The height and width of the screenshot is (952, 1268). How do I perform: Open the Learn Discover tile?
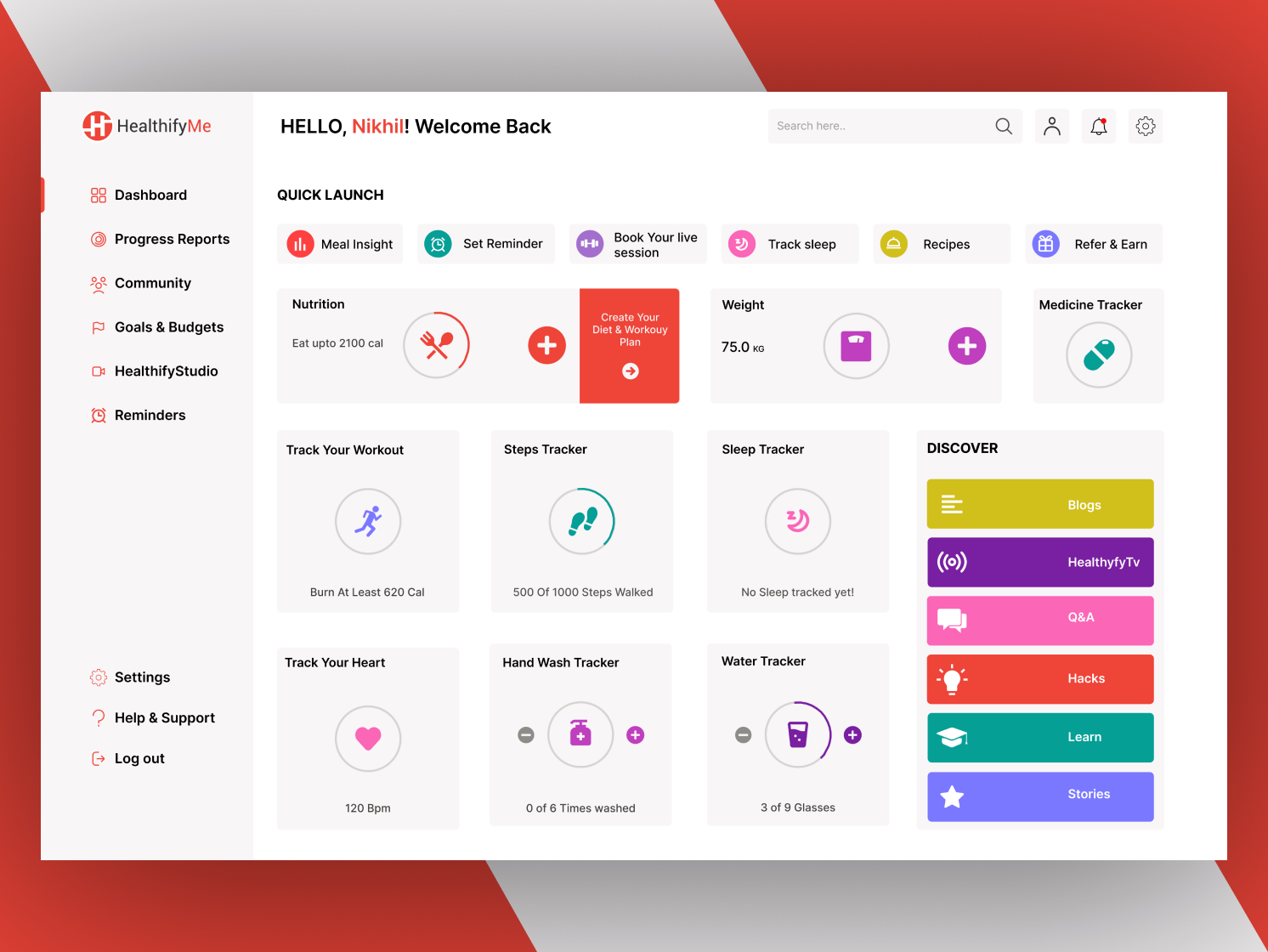[1040, 738]
